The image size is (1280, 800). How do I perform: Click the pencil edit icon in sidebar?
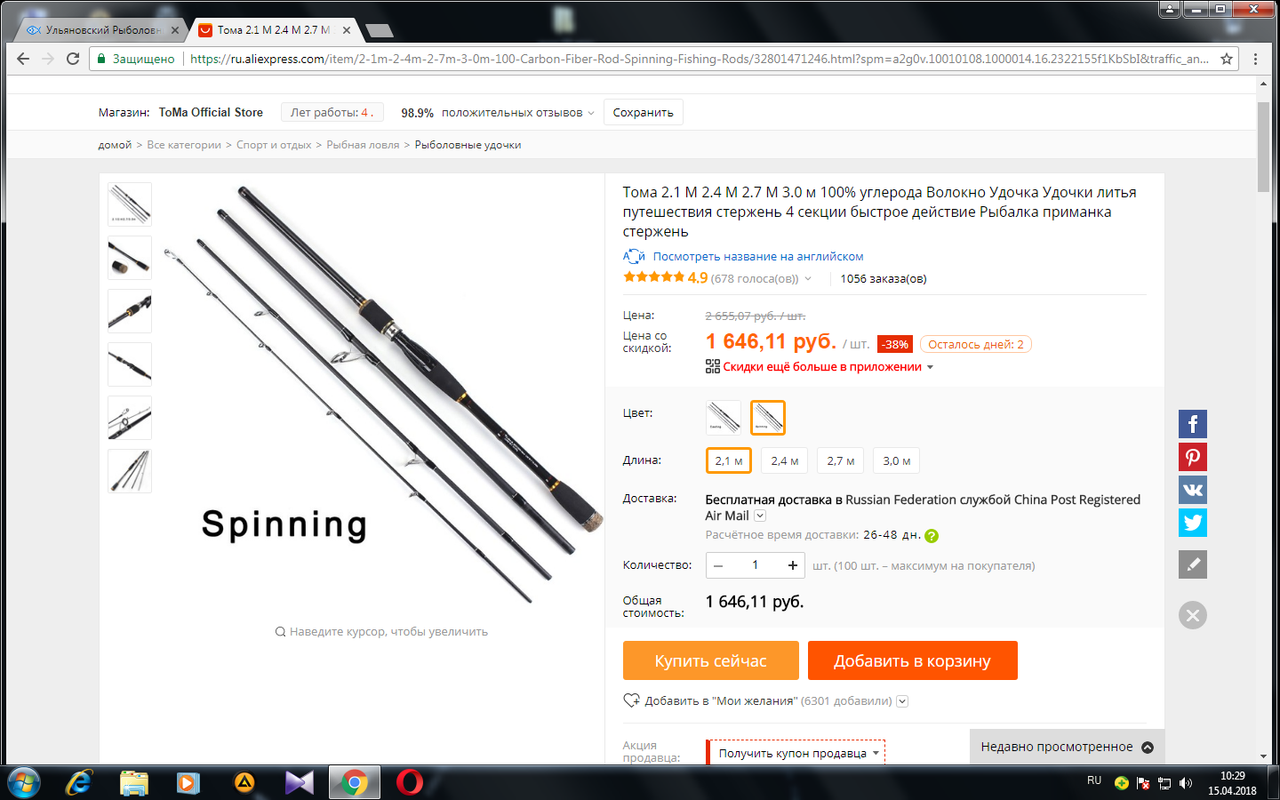(1192, 564)
